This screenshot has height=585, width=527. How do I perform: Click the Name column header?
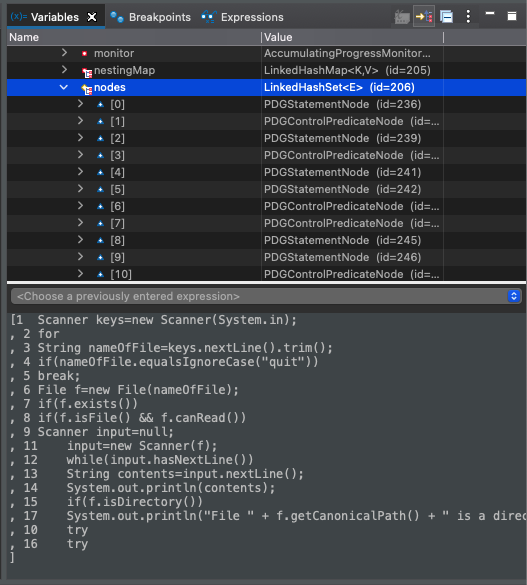pyautogui.click(x=134, y=37)
